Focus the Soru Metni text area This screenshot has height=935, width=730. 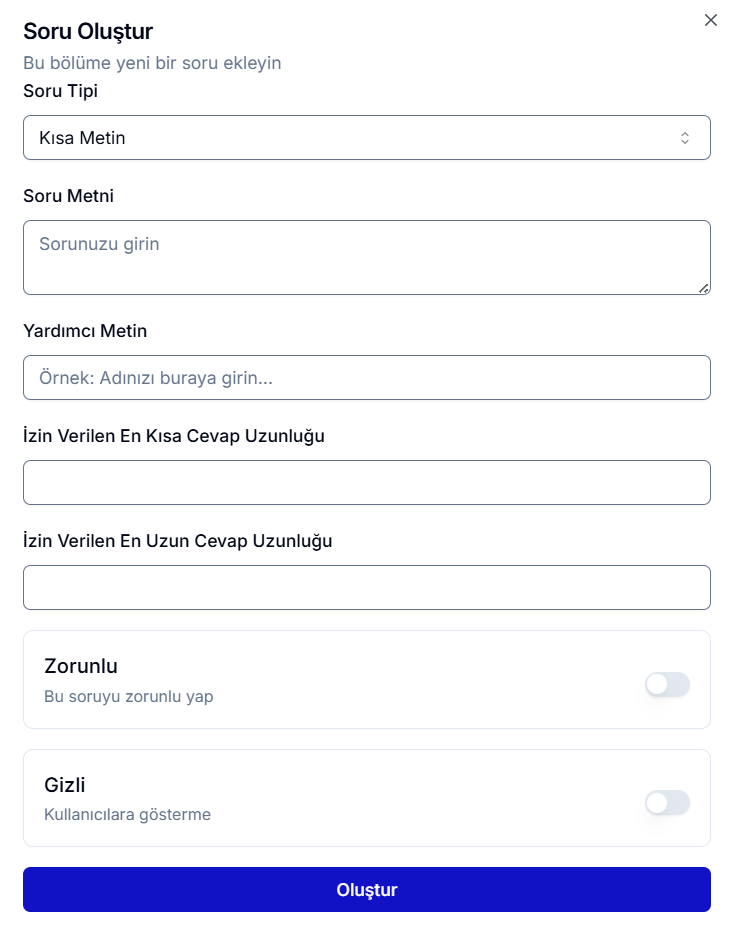[x=366, y=257]
